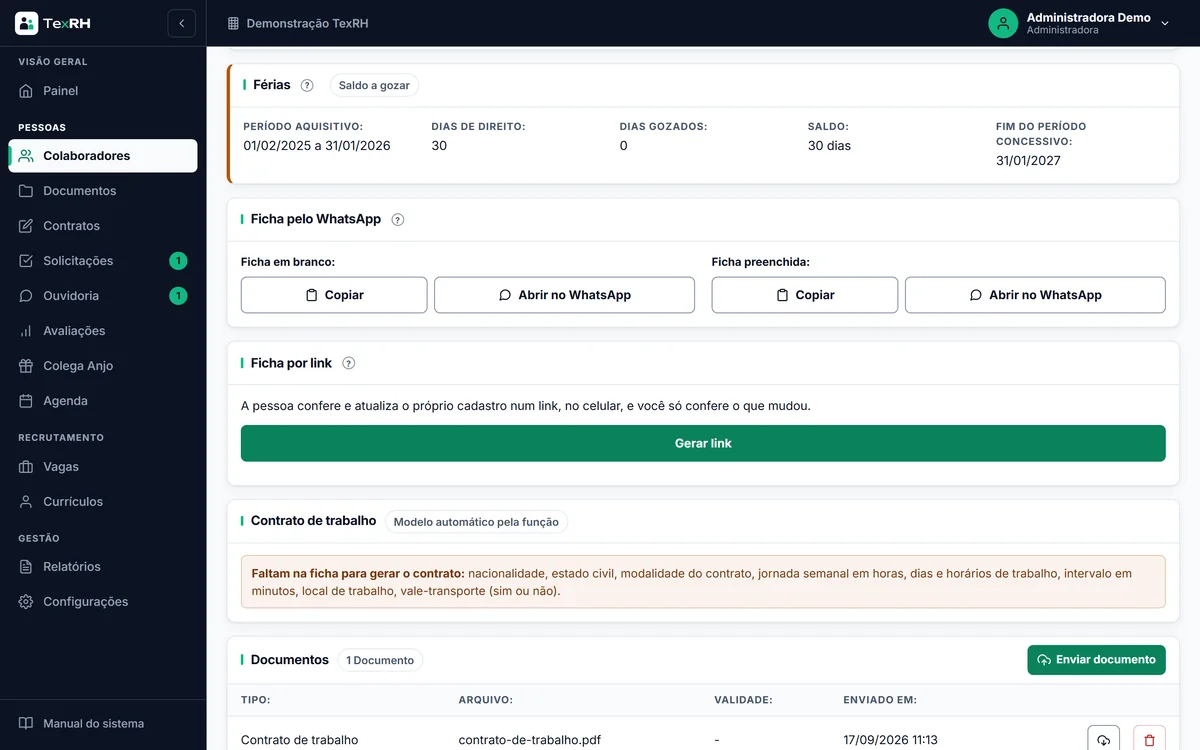The width and height of the screenshot is (1200, 750).
Task: Click the Enviar documento button
Action: click(1096, 660)
